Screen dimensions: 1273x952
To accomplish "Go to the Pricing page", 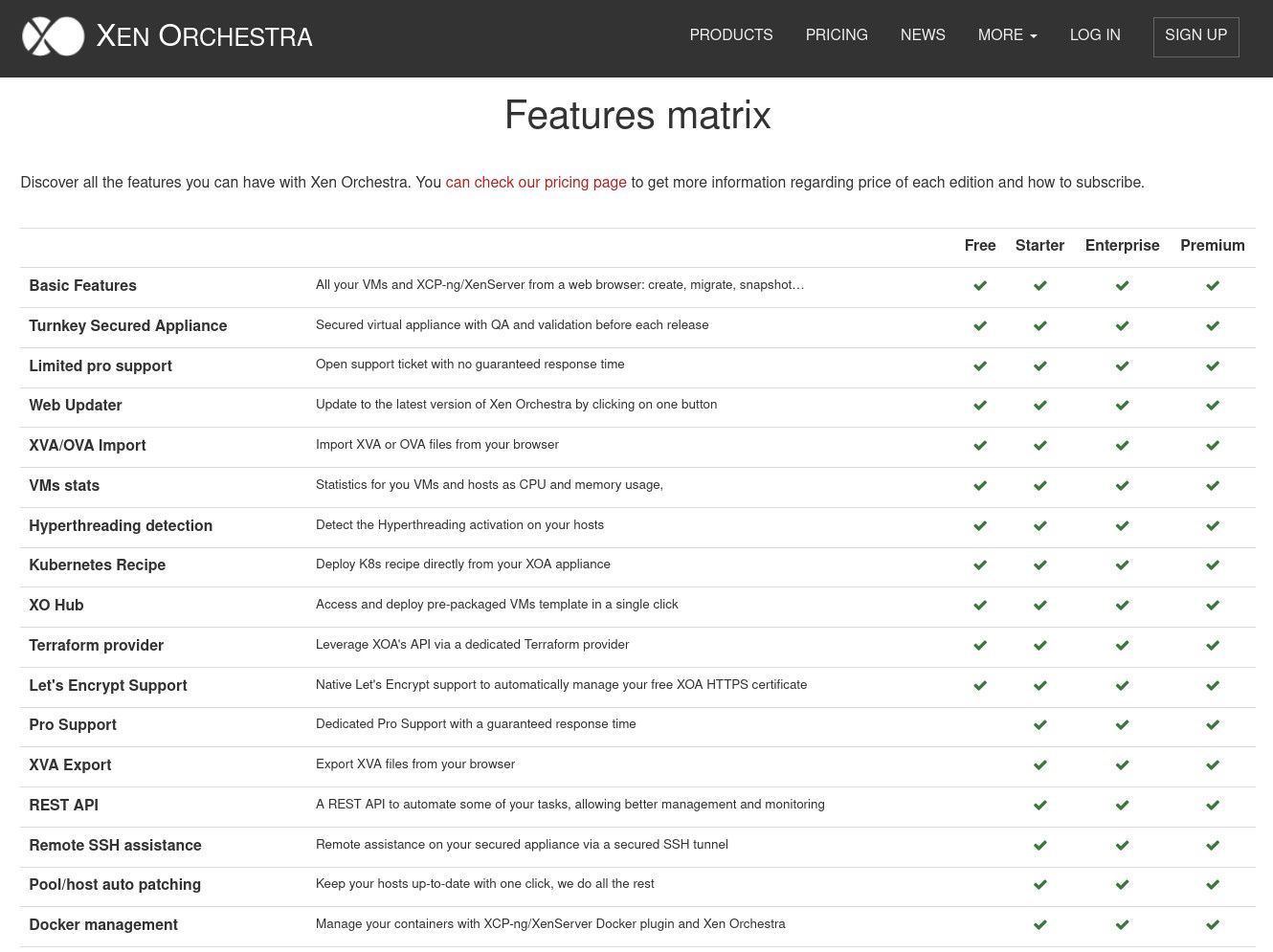I will [x=837, y=35].
